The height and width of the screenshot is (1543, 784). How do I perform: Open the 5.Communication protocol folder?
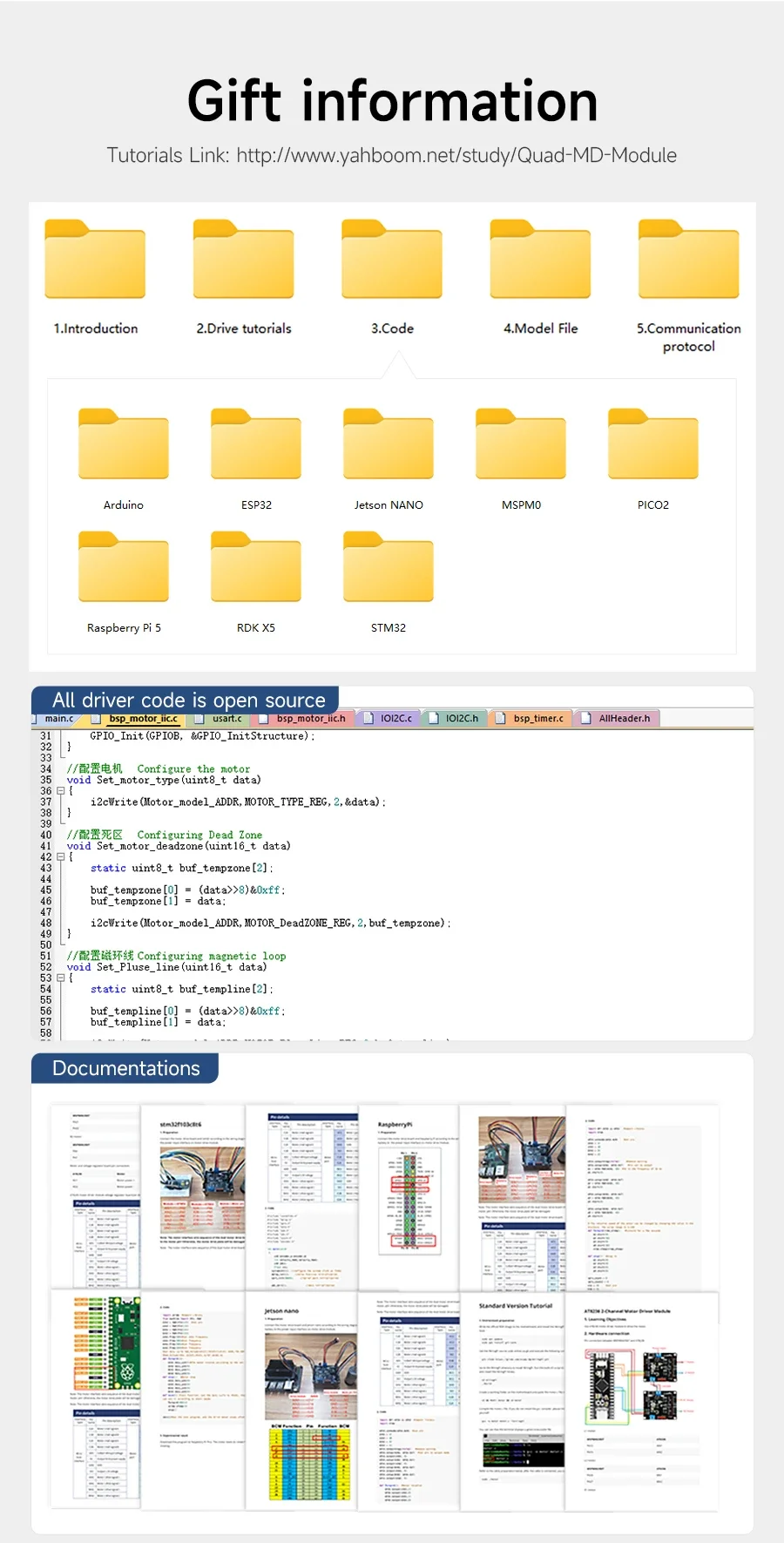(x=688, y=286)
